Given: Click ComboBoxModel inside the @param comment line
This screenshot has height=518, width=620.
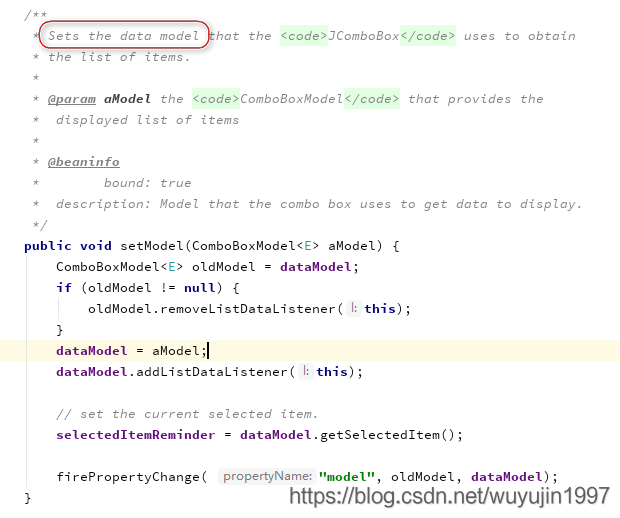Looking at the screenshot, I should click(x=292, y=99).
